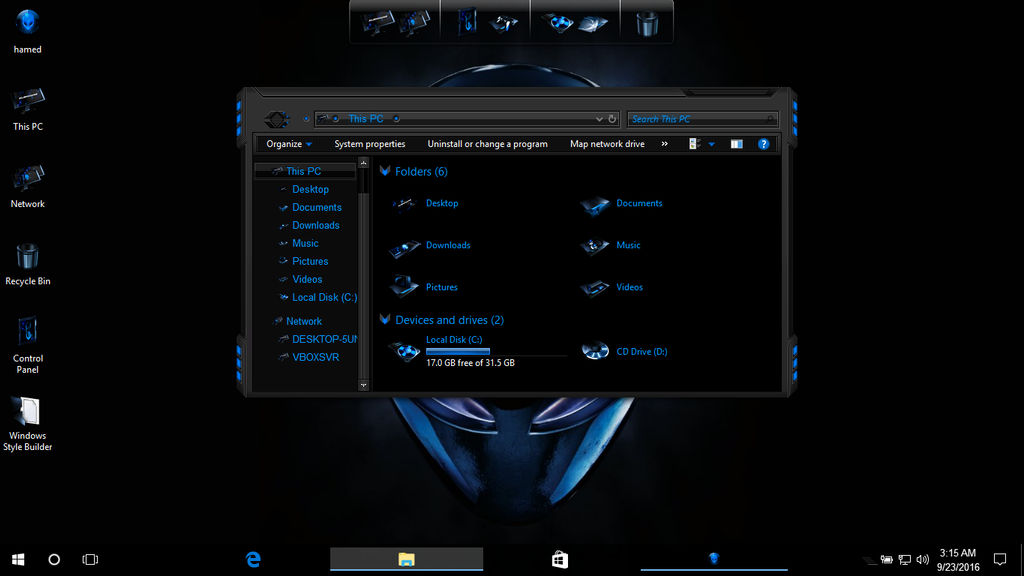Expand the toolbar overflow chevron
Screen dimensions: 1024x576
click(662, 143)
